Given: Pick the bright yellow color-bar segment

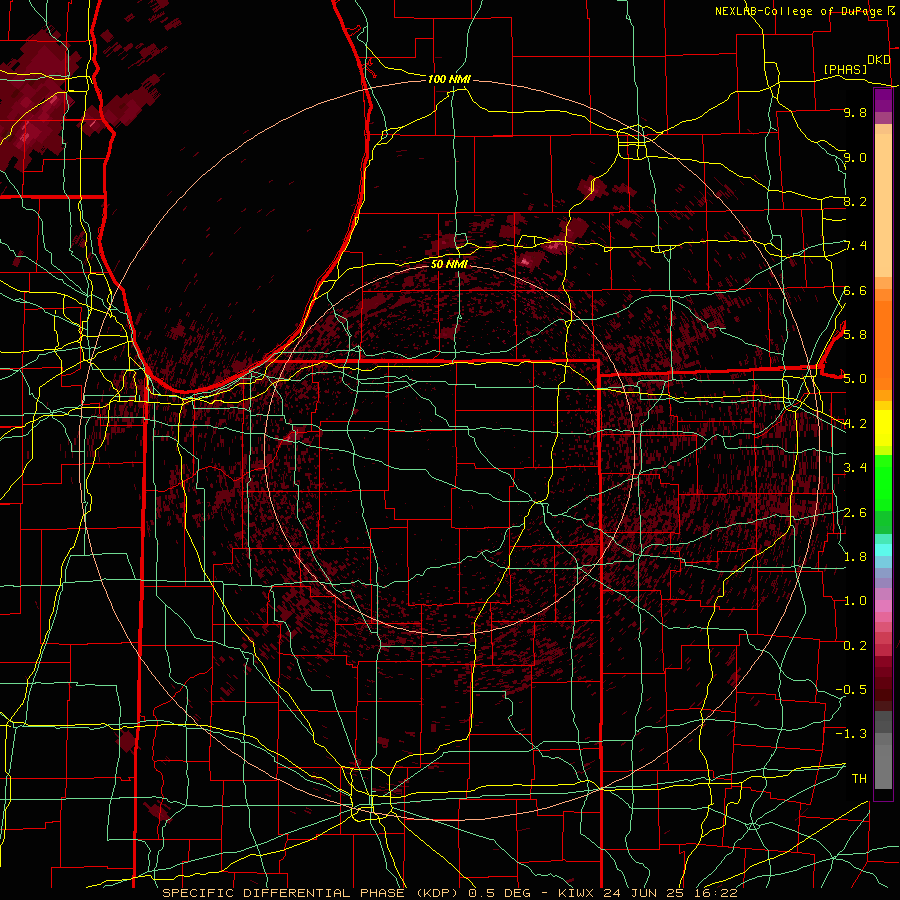Looking at the screenshot, I should [883, 428].
